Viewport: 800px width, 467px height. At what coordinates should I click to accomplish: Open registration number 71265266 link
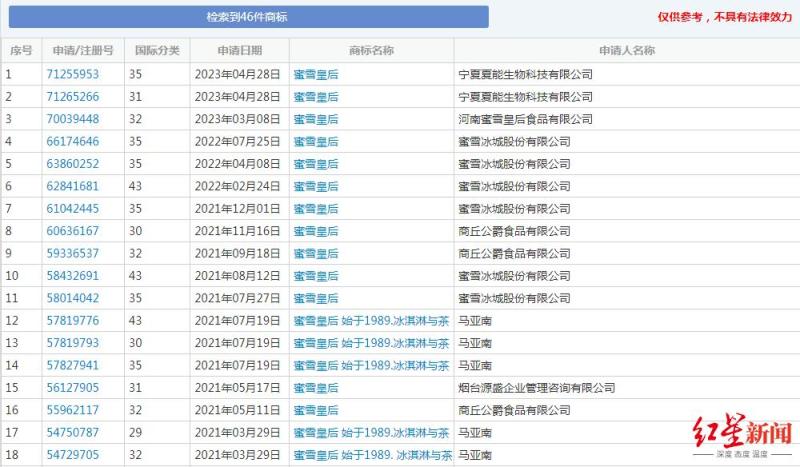[72, 97]
